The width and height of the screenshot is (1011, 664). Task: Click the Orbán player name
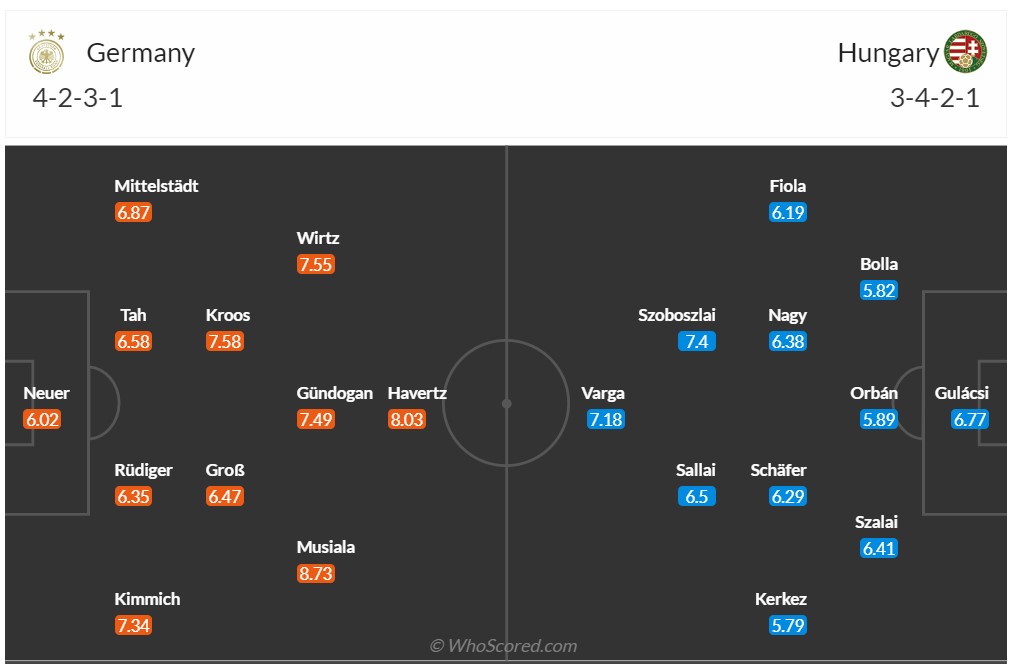coord(874,393)
